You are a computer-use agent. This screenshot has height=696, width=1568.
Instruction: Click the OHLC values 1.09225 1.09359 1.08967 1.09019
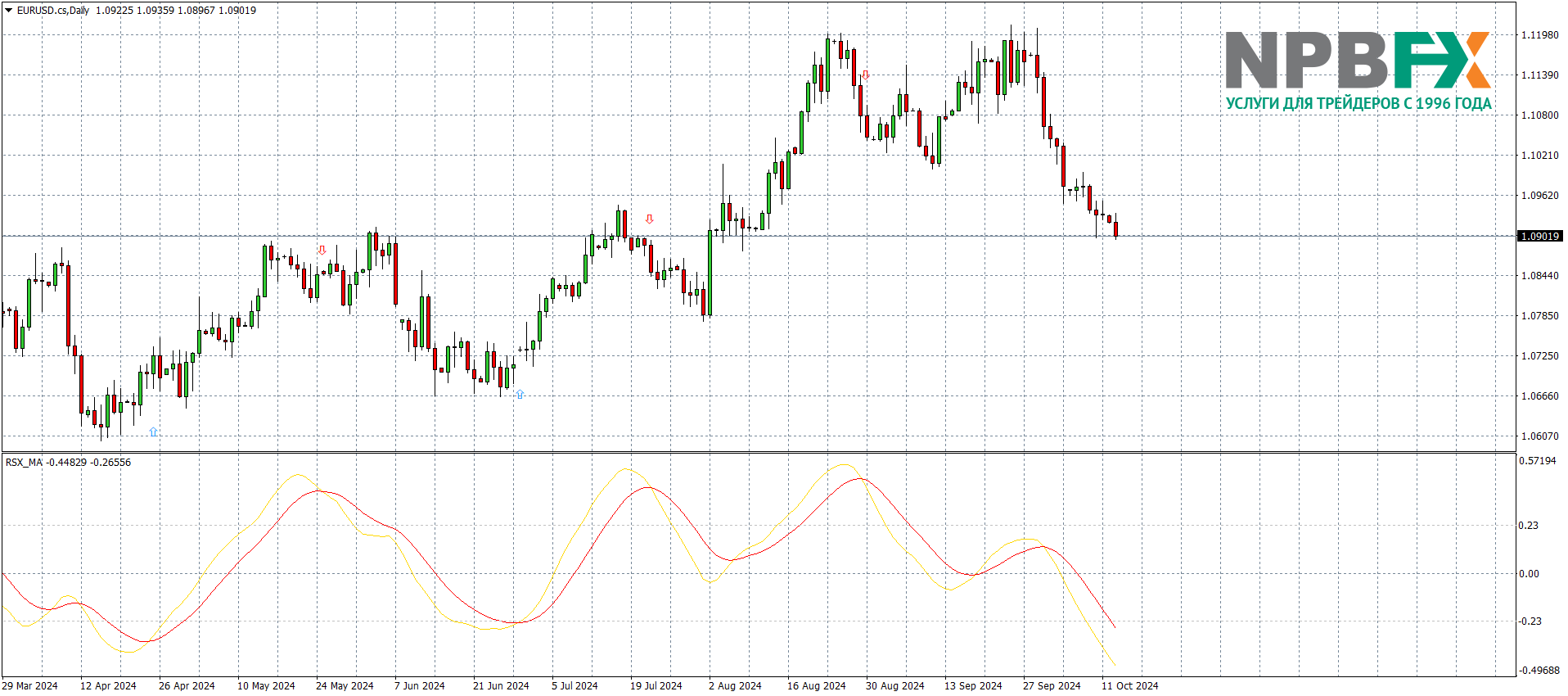pyautogui.click(x=176, y=11)
